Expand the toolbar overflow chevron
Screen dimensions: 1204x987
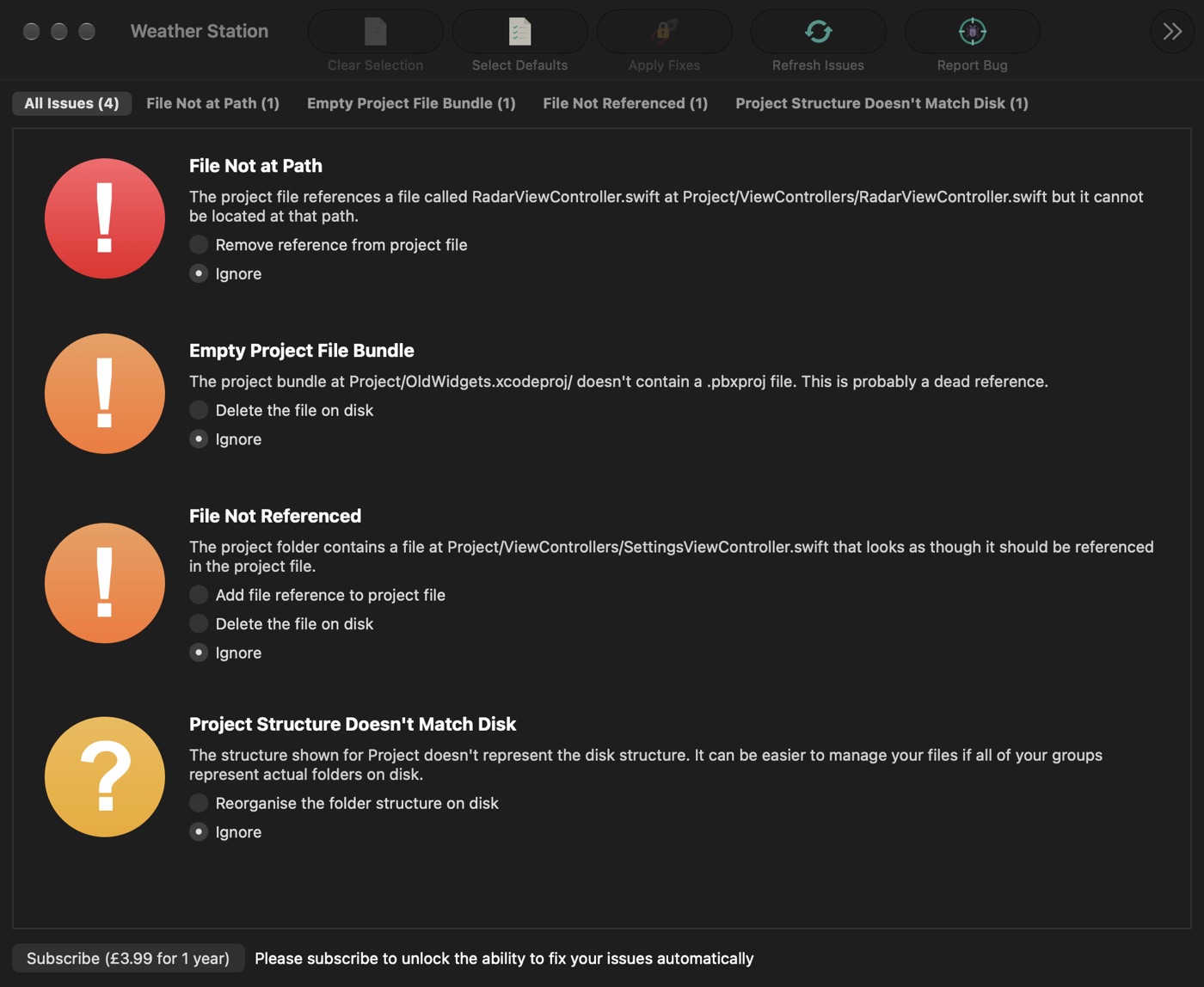tap(1172, 32)
